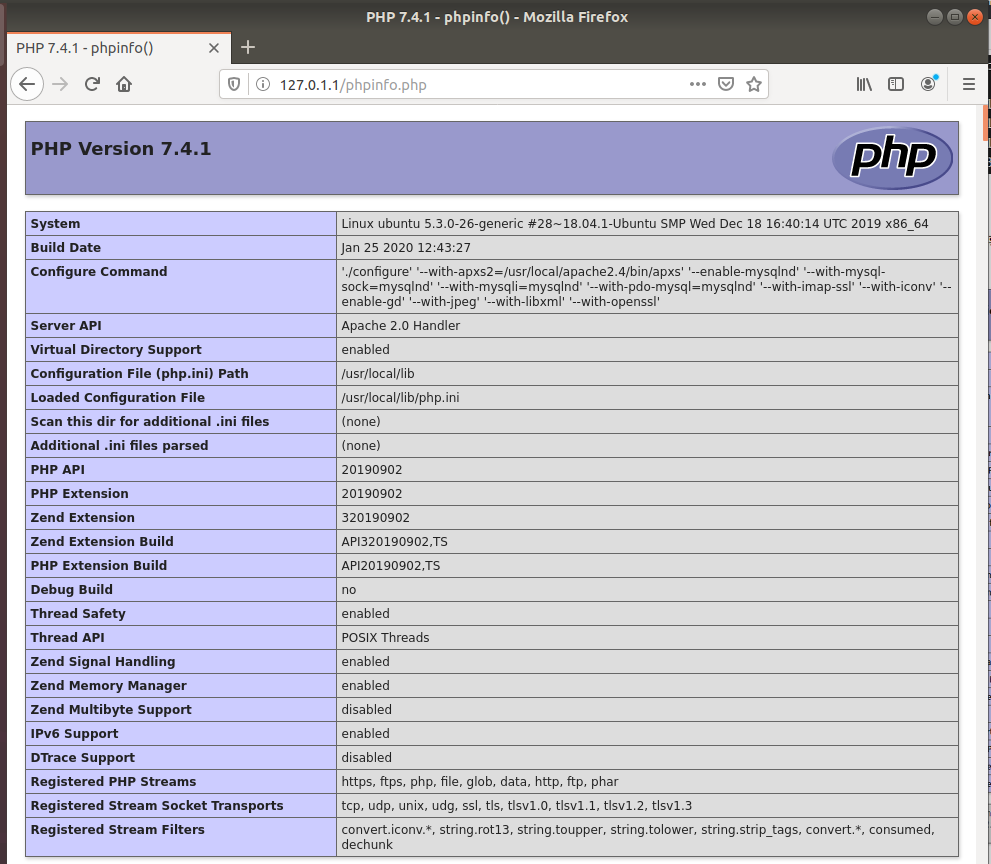
Task: Click the forward navigation arrow
Action: click(x=60, y=84)
